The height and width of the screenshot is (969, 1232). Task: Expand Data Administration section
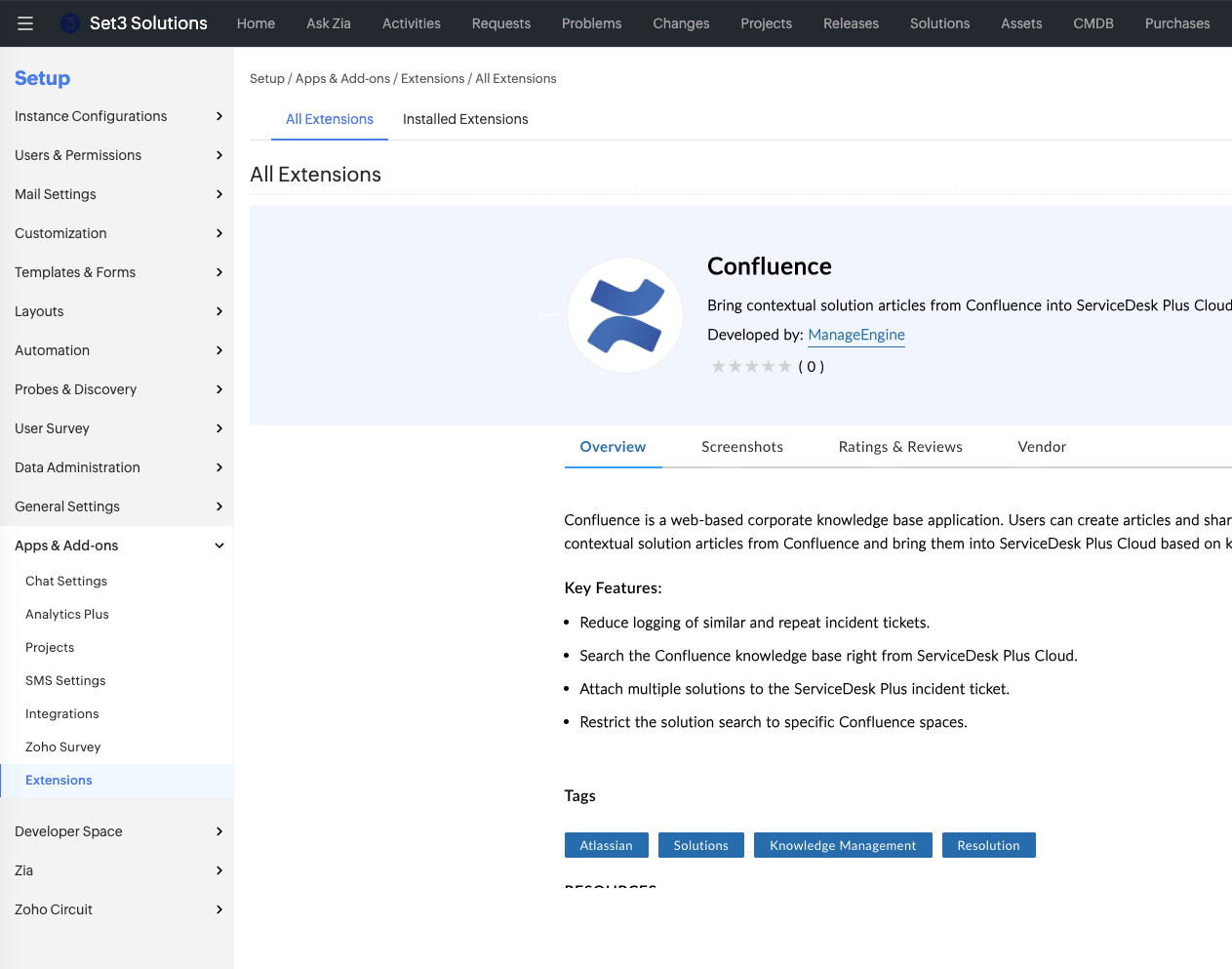click(117, 467)
